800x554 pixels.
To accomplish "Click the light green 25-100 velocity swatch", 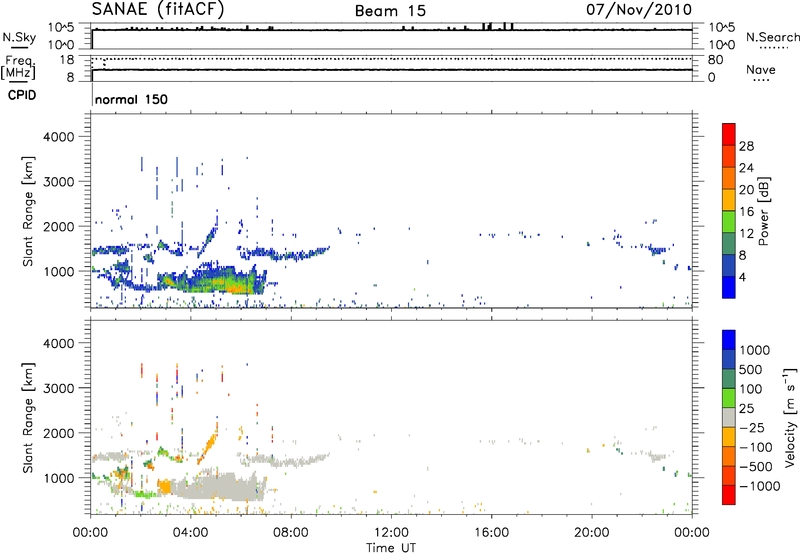I will [729, 398].
